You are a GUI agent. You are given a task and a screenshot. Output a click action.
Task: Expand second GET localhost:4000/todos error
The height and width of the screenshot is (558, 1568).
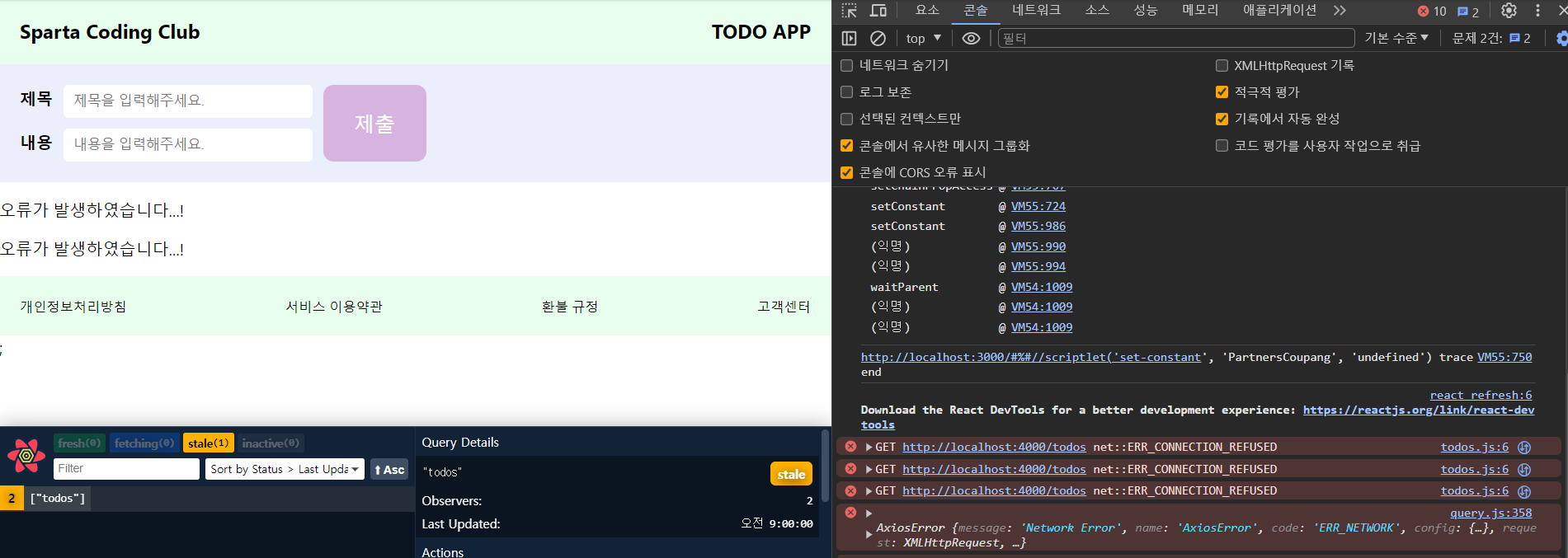(869, 469)
